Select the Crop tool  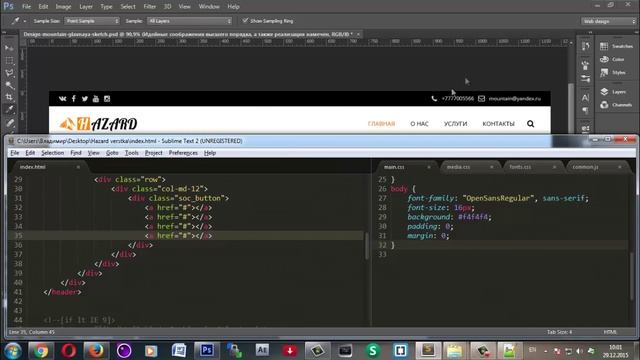click(9, 97)
